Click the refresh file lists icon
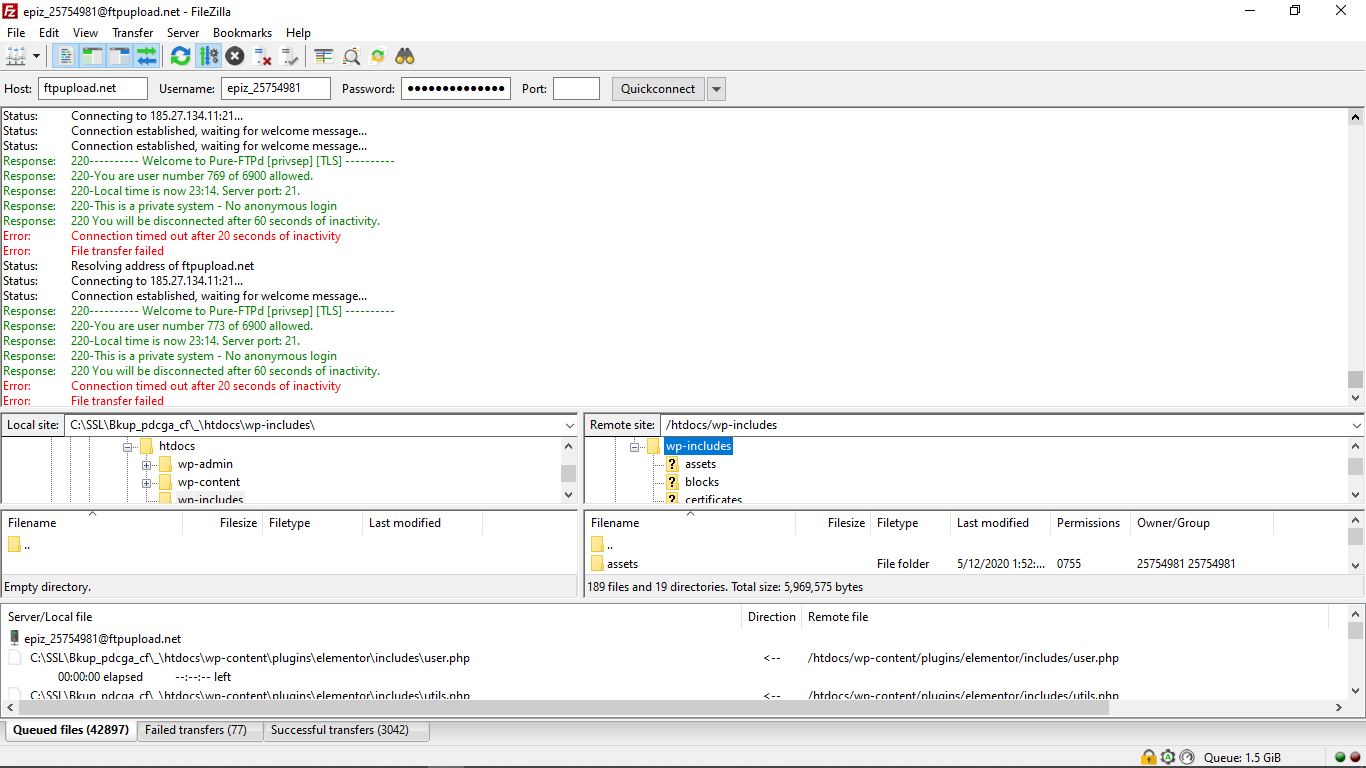 [x=180, y=56]
